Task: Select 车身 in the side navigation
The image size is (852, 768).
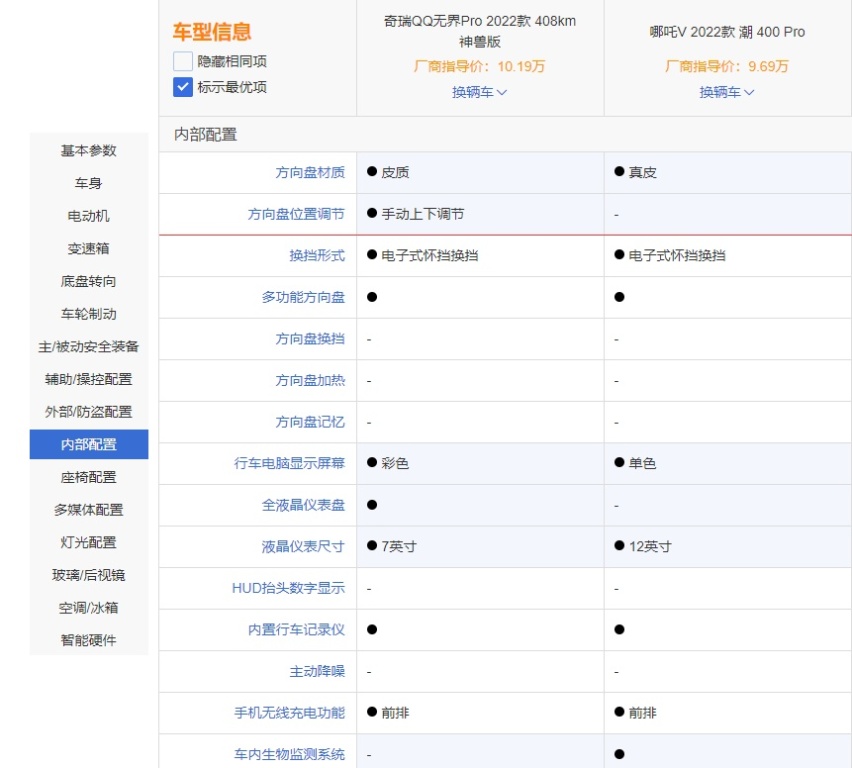Action: click(89, 183)
